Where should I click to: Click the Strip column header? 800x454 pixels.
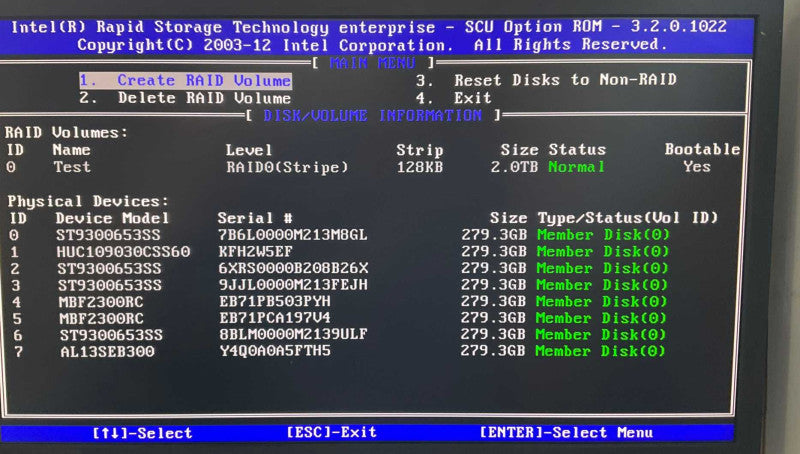coord(420,150)
